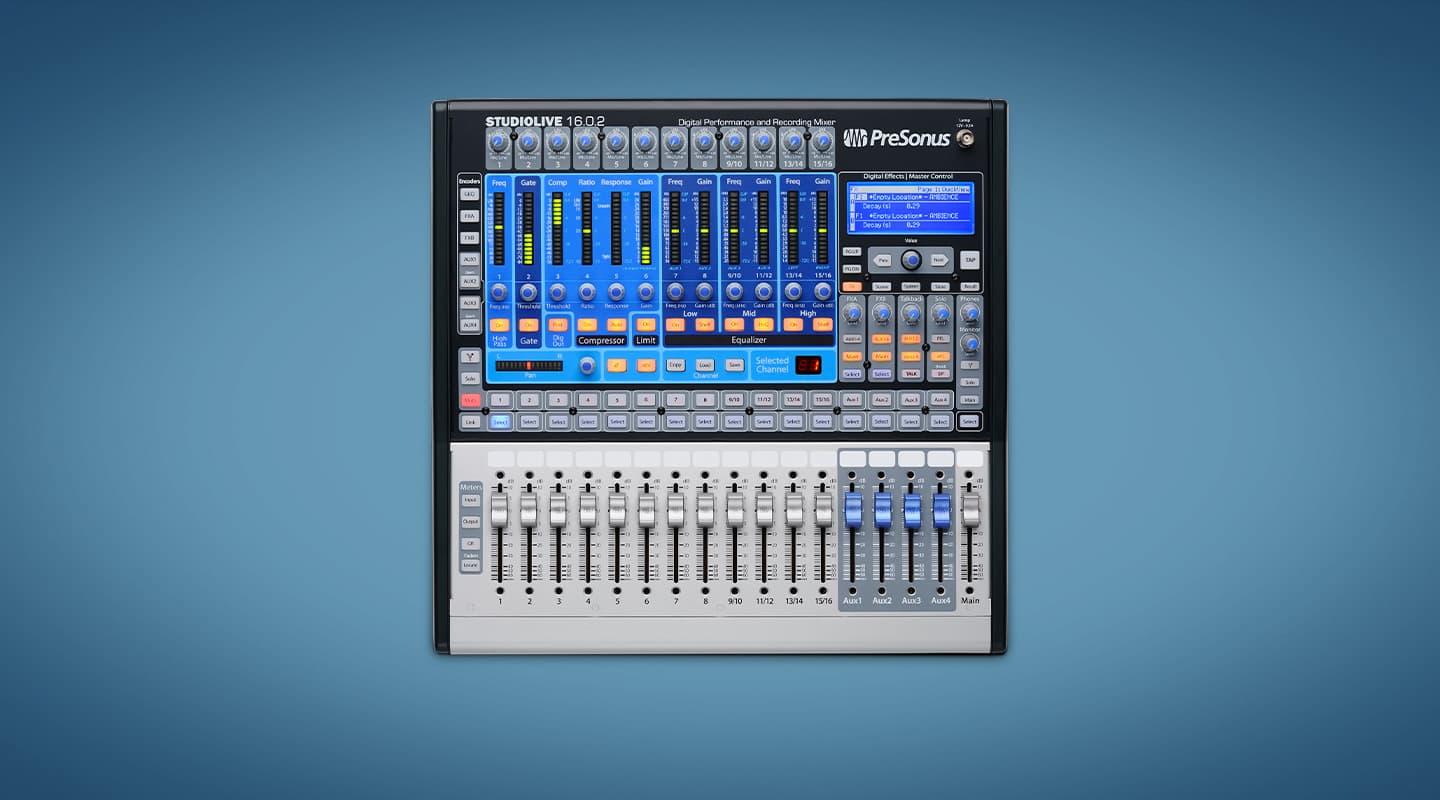The image size is (1440, 800).
Task: Open the System menu button
Action: [910, 286]
